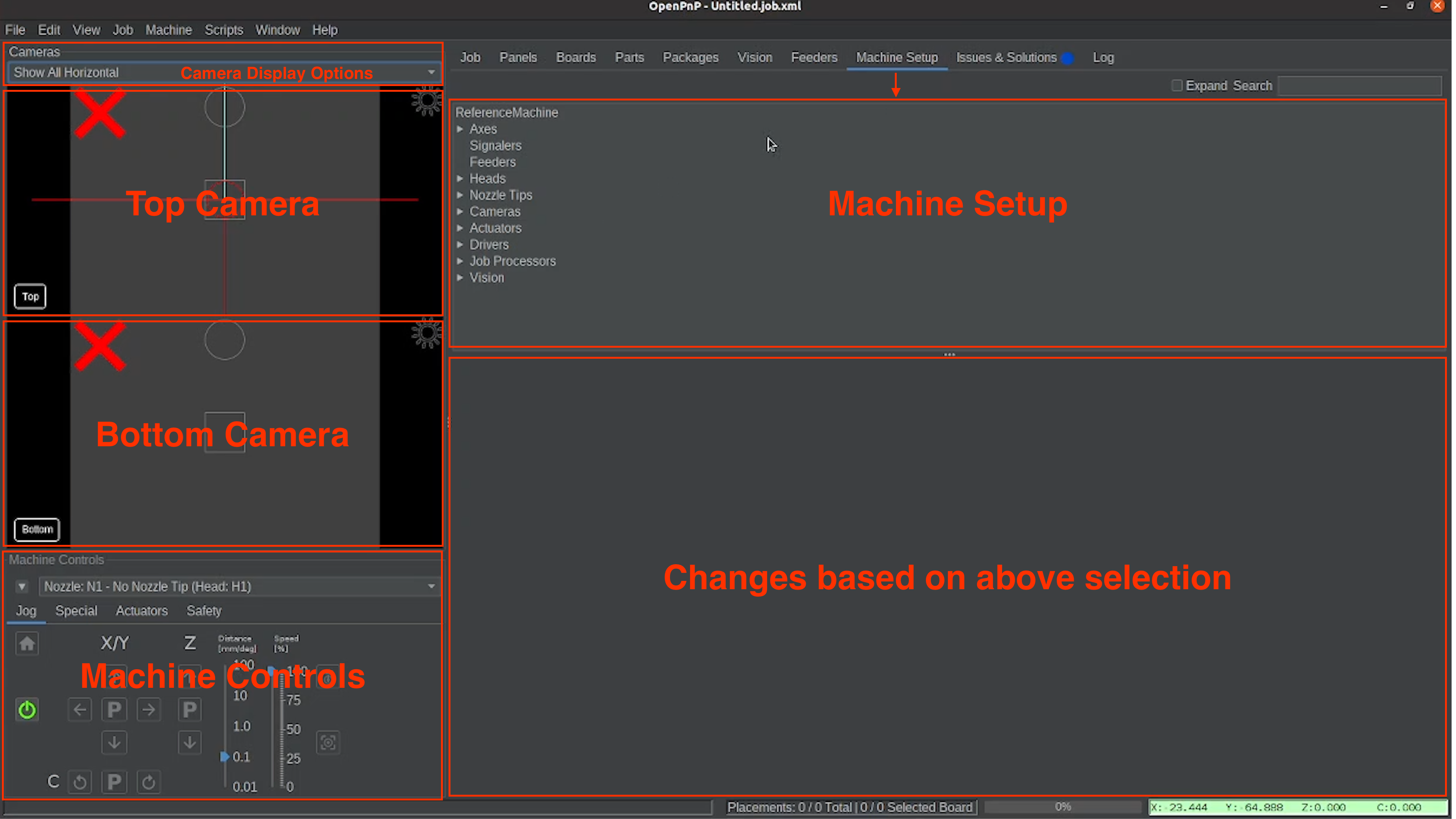
Task: Collapse Machine Controls with triangle toggle
Action: click(22, 587)
